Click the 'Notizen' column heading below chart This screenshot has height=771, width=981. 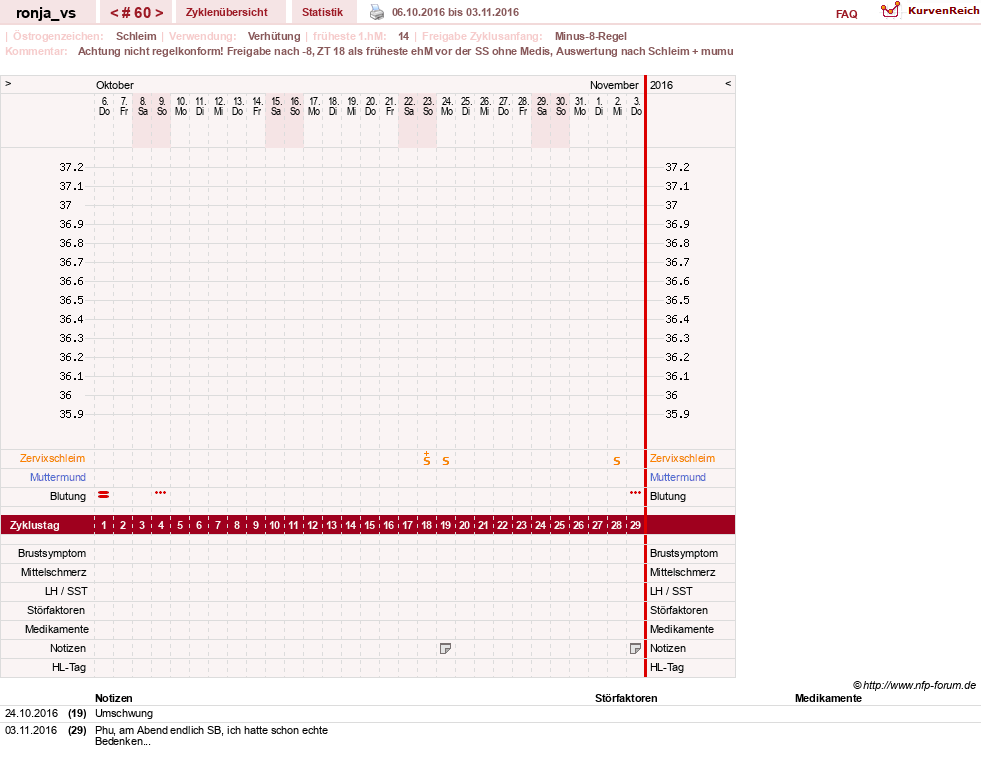(x=114, y=698)
